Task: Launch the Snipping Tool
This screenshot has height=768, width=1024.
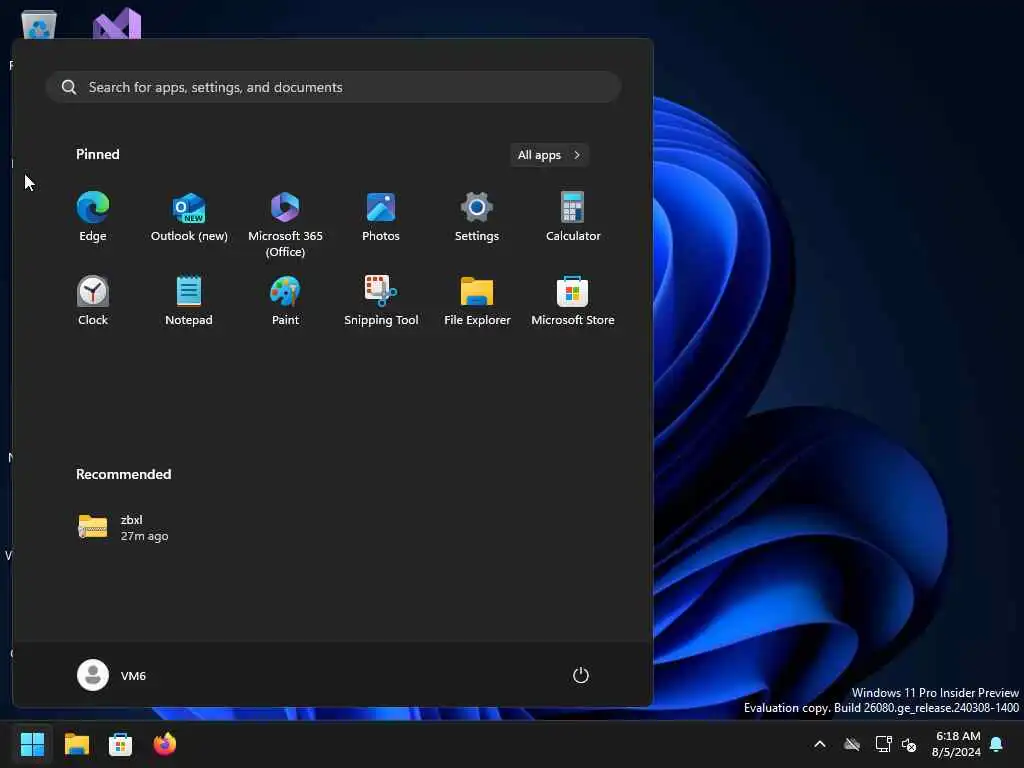Action: (381, 301)
